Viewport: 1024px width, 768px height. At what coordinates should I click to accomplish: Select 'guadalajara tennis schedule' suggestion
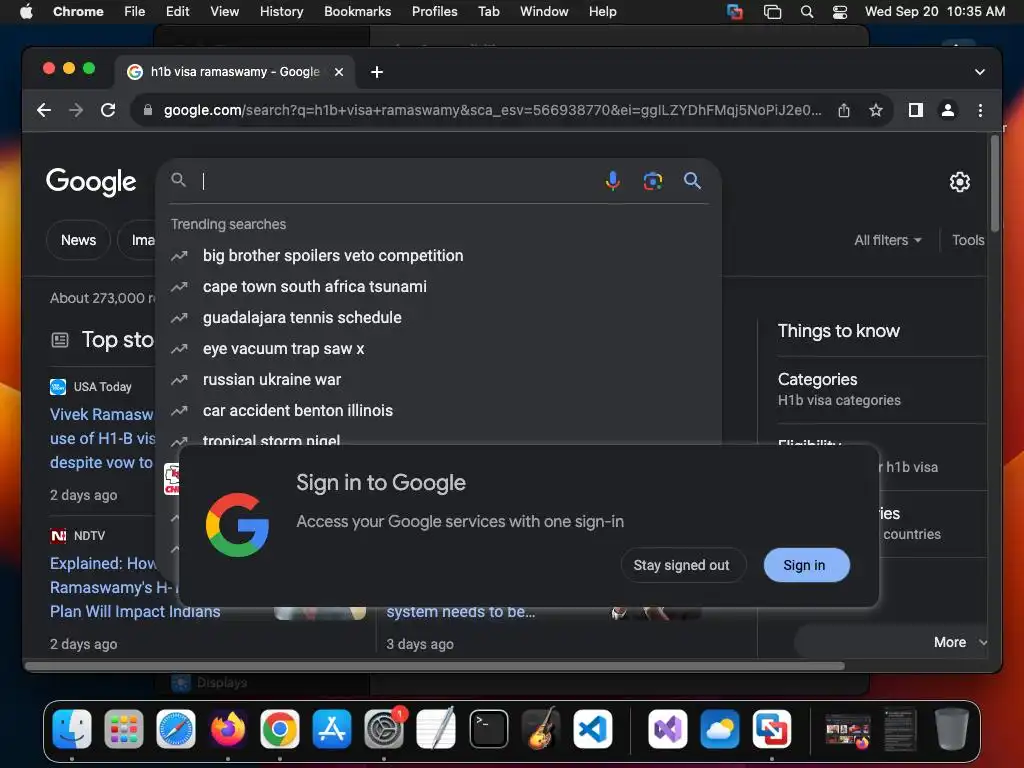point(439,318)
